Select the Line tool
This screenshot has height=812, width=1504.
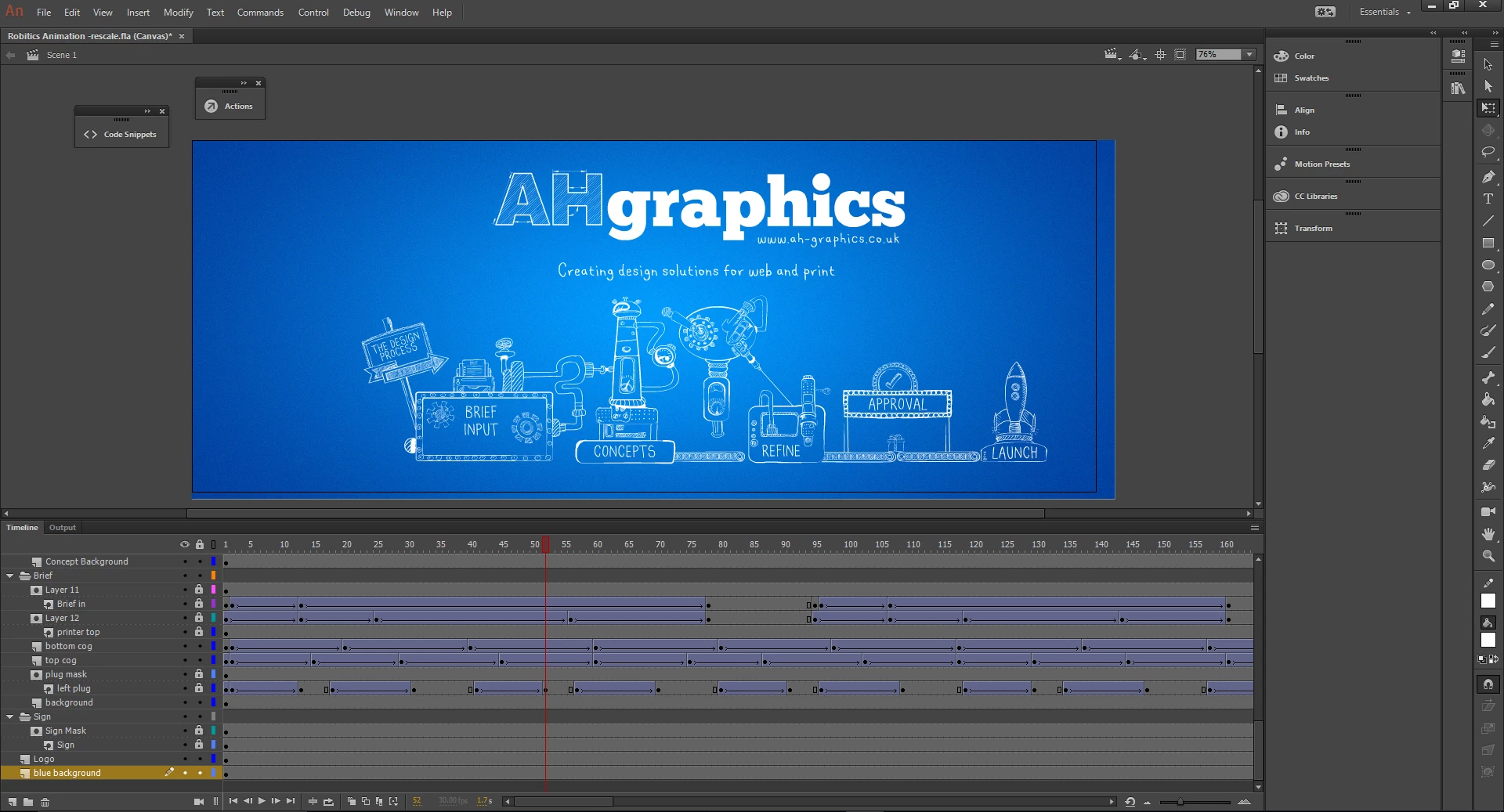(x=1488, y=221)
